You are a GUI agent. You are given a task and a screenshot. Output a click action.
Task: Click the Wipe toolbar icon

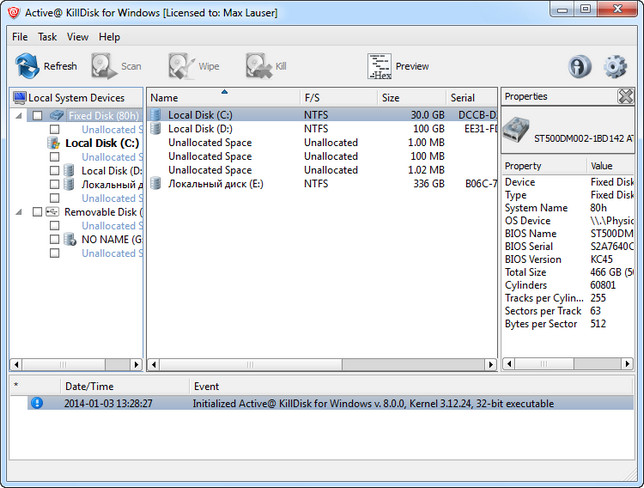click(x=181, y=66)
